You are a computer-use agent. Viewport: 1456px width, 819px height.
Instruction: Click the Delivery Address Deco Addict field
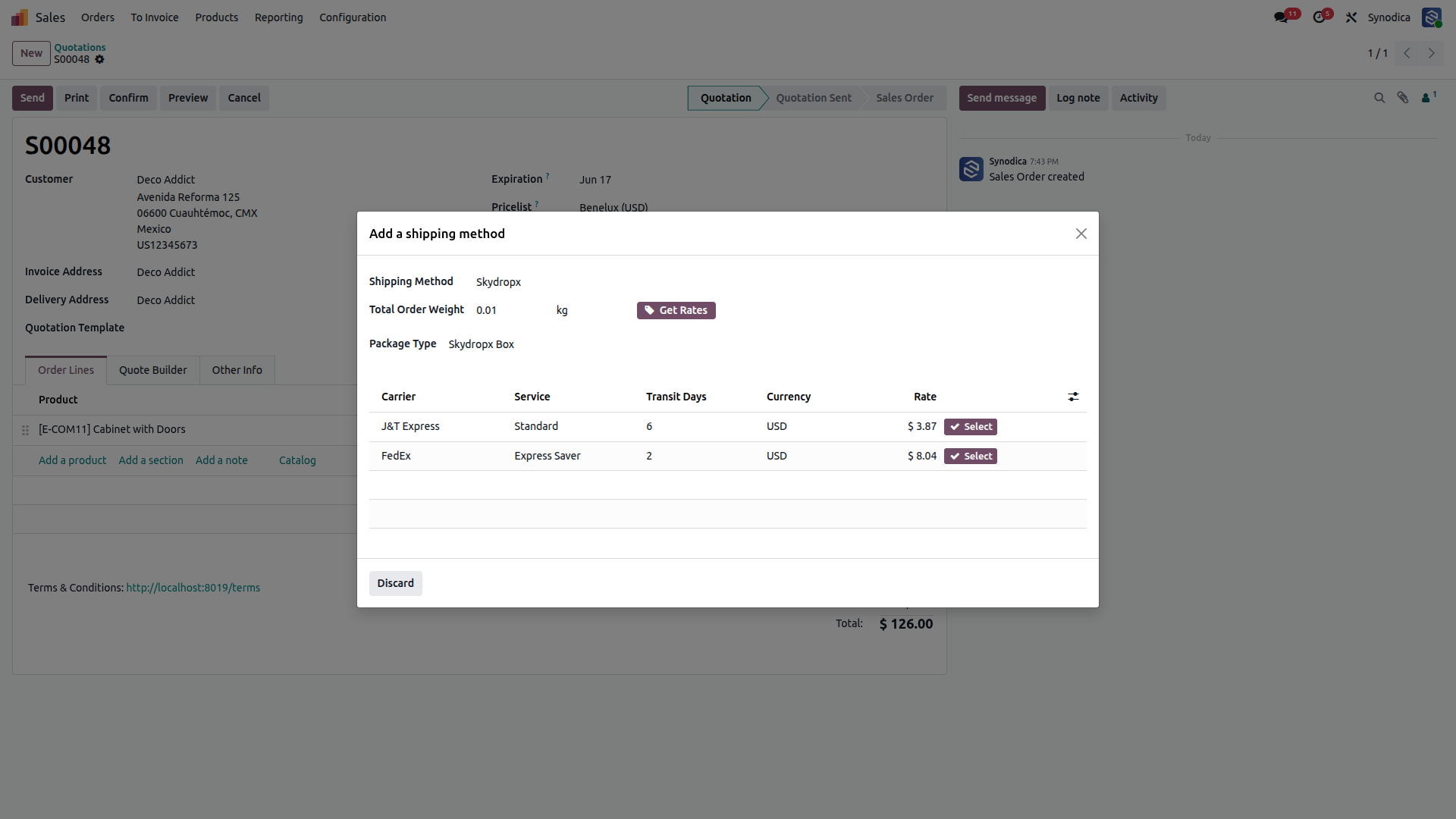click(x=166, y=300)
